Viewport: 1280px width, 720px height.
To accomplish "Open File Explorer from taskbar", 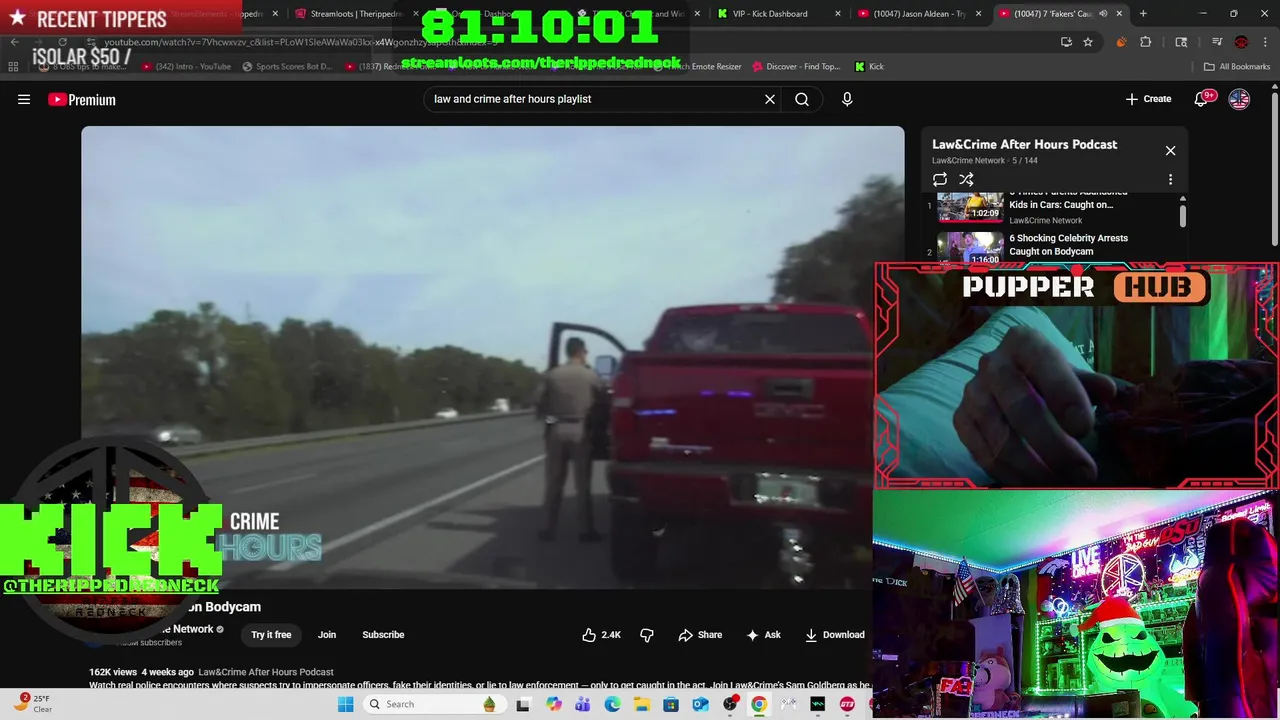I will (x=641, y=704).
